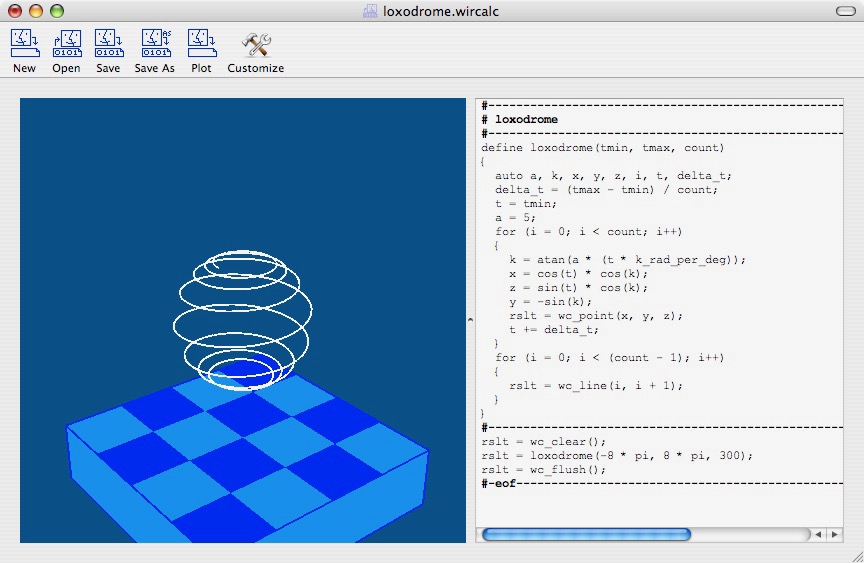The width and height of the screenshot is (864, 563).
Task: Click the "# loxodrome" comment line
Action: point(520,120)
